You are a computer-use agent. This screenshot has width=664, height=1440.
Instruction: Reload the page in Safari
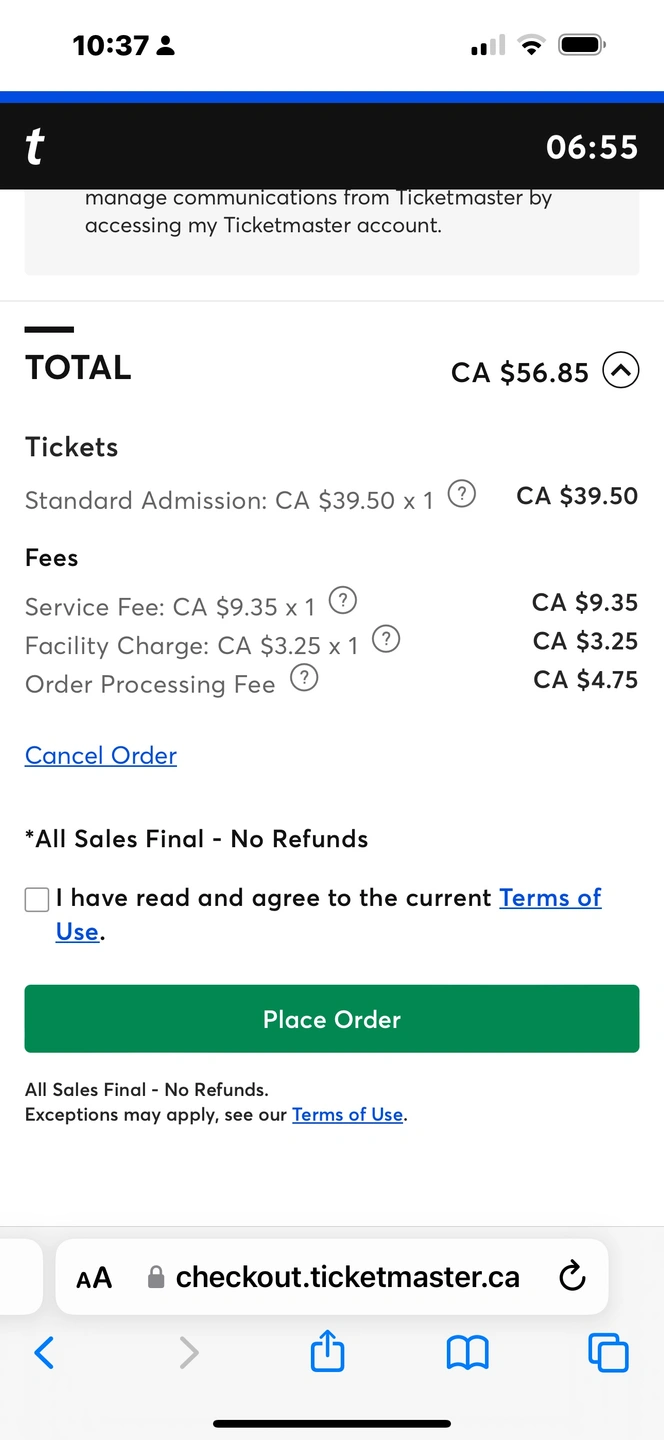coord(572,1276)
